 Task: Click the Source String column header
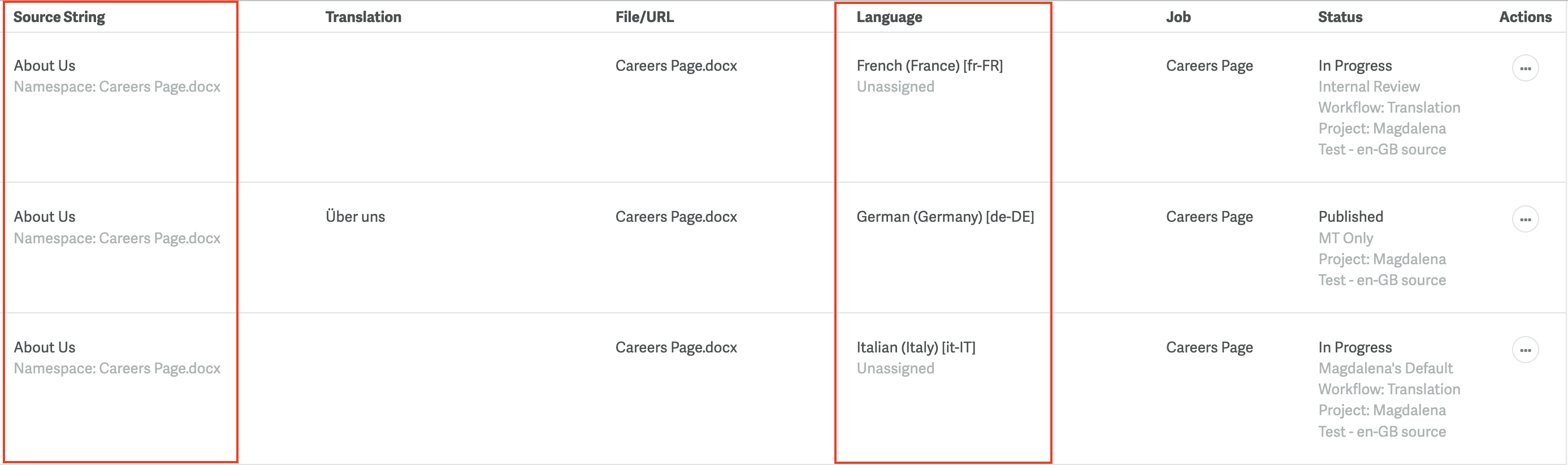[59, 17]
